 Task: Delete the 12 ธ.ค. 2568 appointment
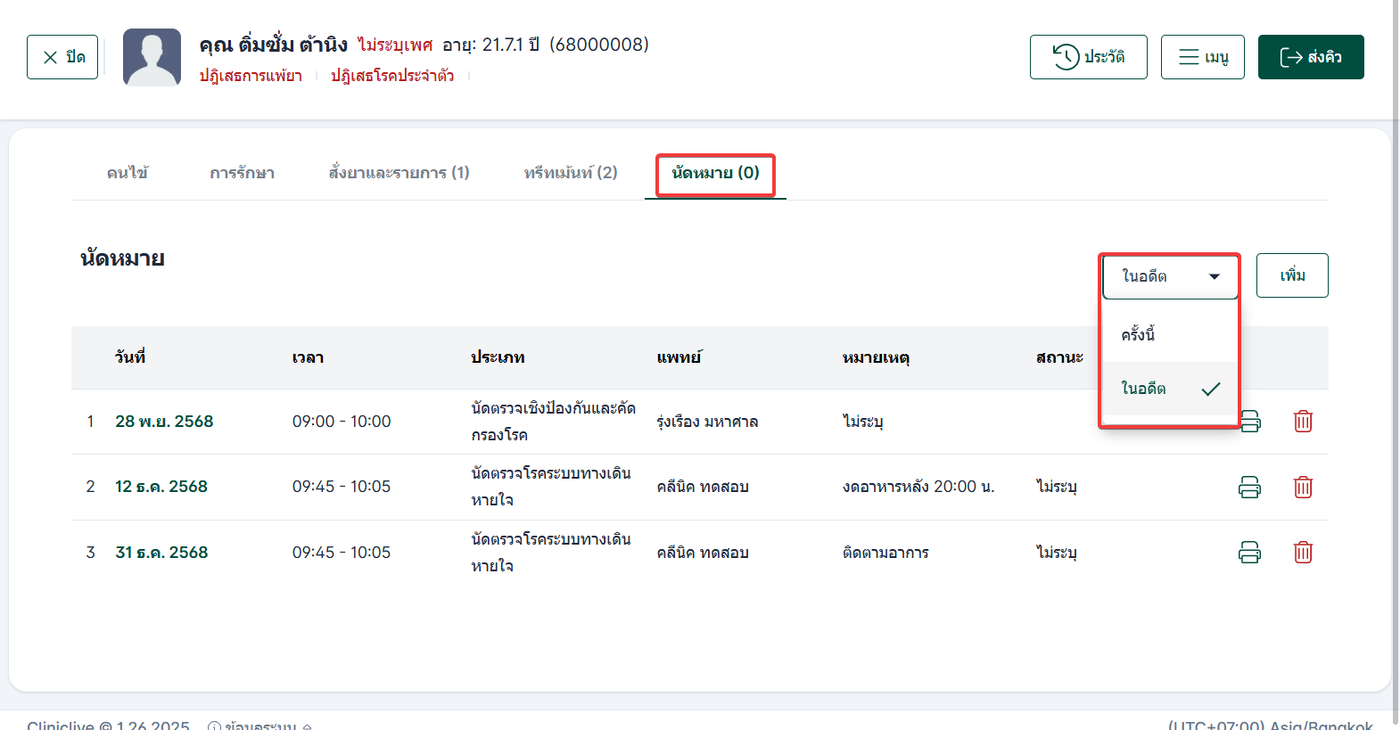1303,487
